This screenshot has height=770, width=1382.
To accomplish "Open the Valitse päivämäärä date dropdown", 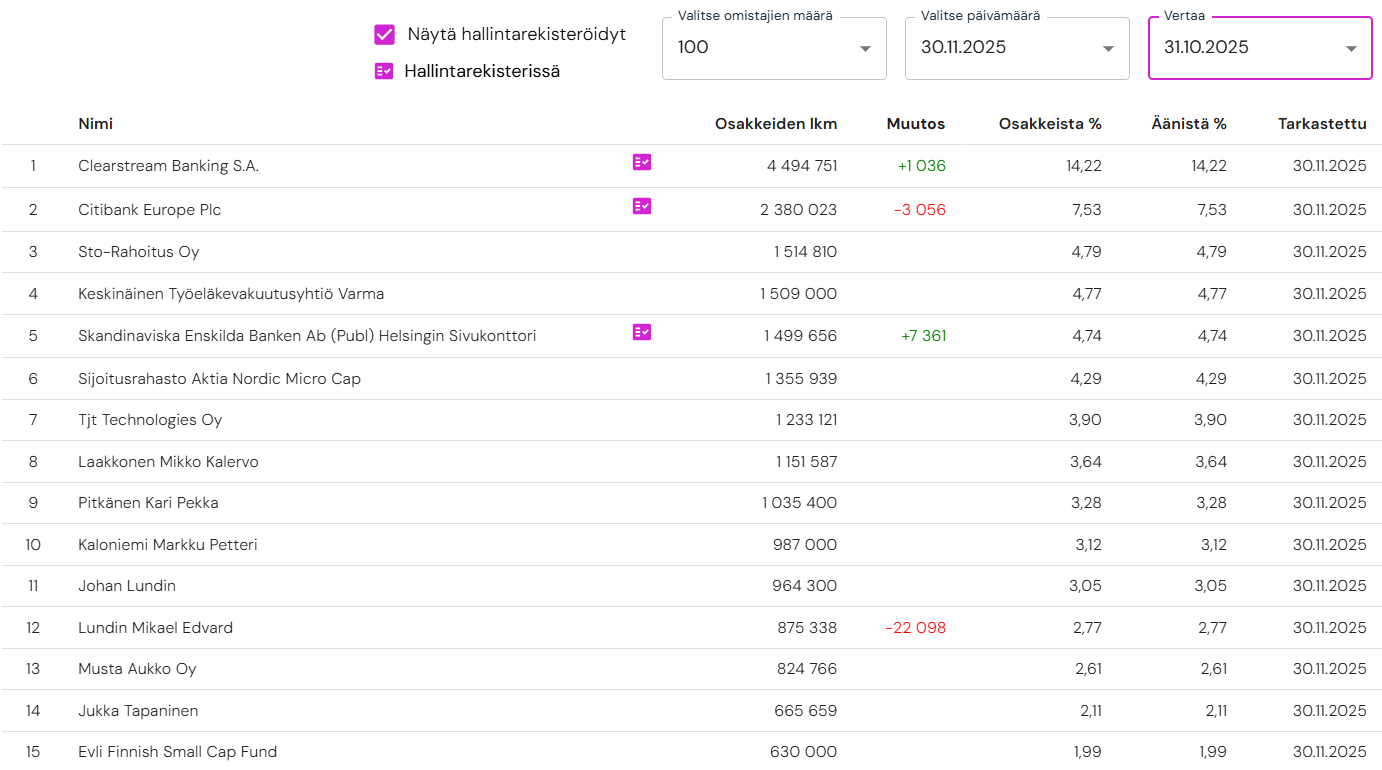I will coord(1016,48).
